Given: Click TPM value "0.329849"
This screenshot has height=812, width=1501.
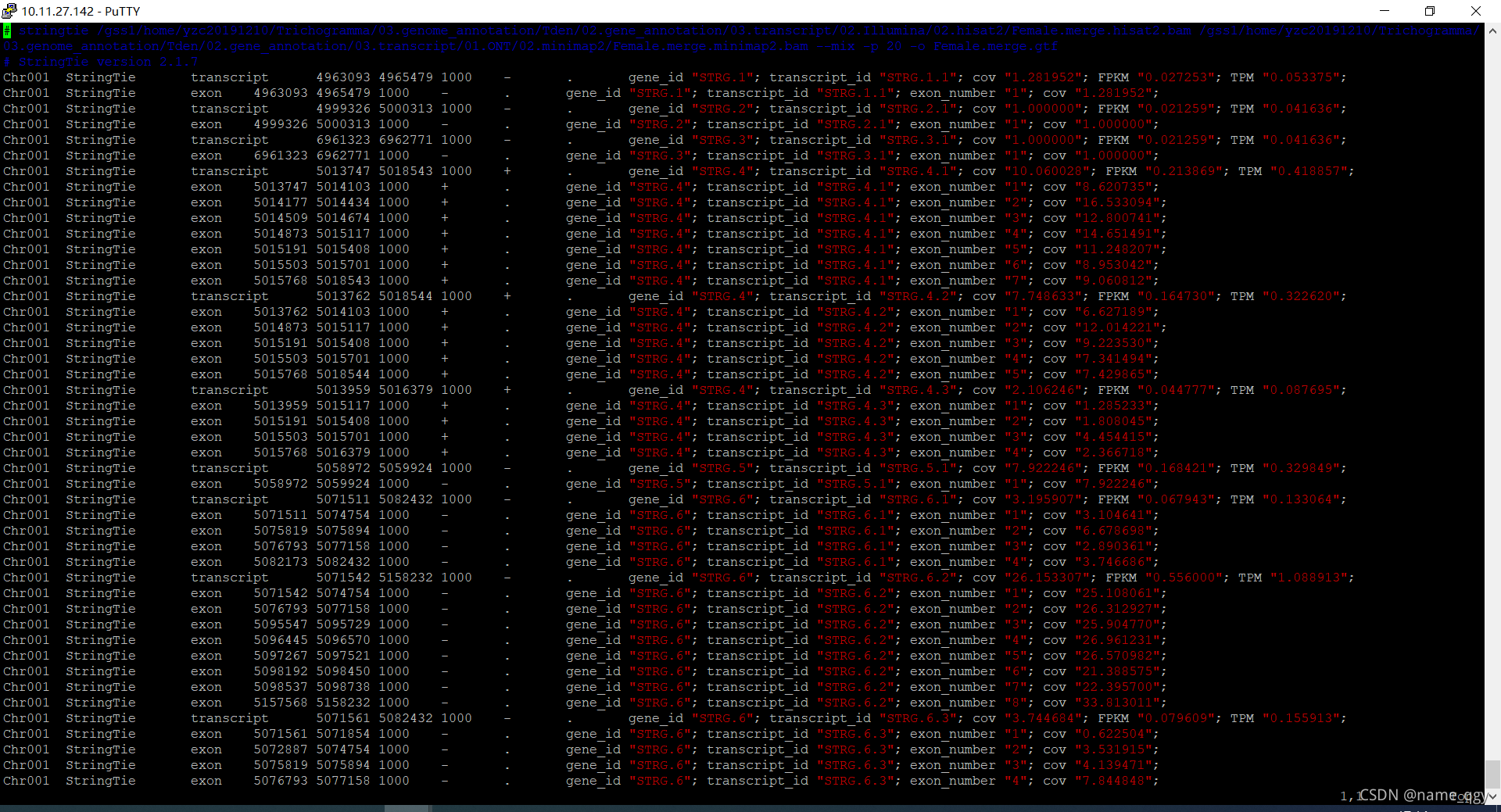Looking at the screenshot, I should point(1301,468).
